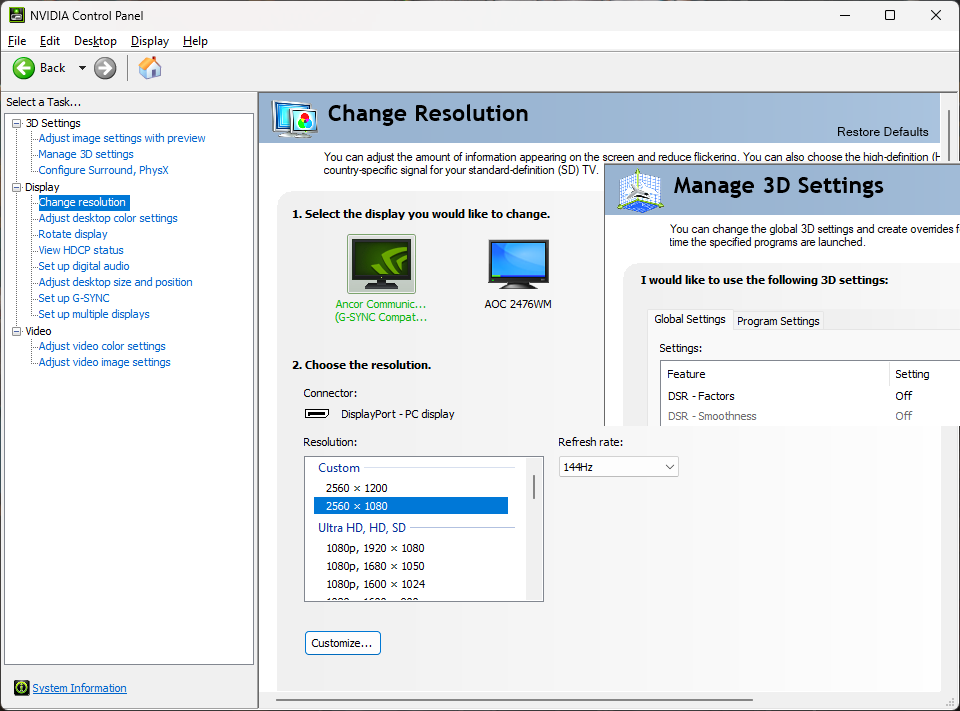
Task: Select the Ancor Communic G-SYNC monitor icon
Action: pos(381,264)
